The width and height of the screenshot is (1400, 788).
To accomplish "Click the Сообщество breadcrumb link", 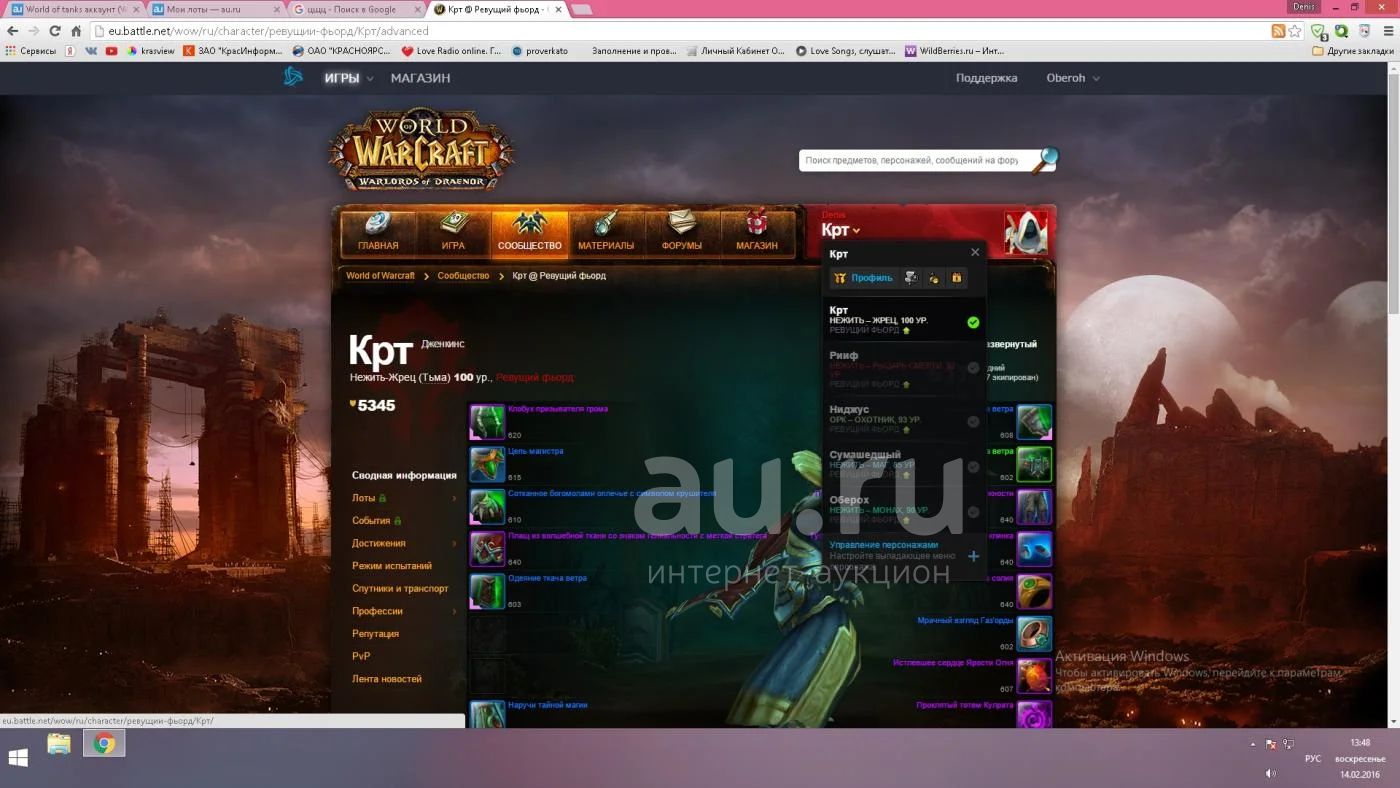I will click(463, 276).
